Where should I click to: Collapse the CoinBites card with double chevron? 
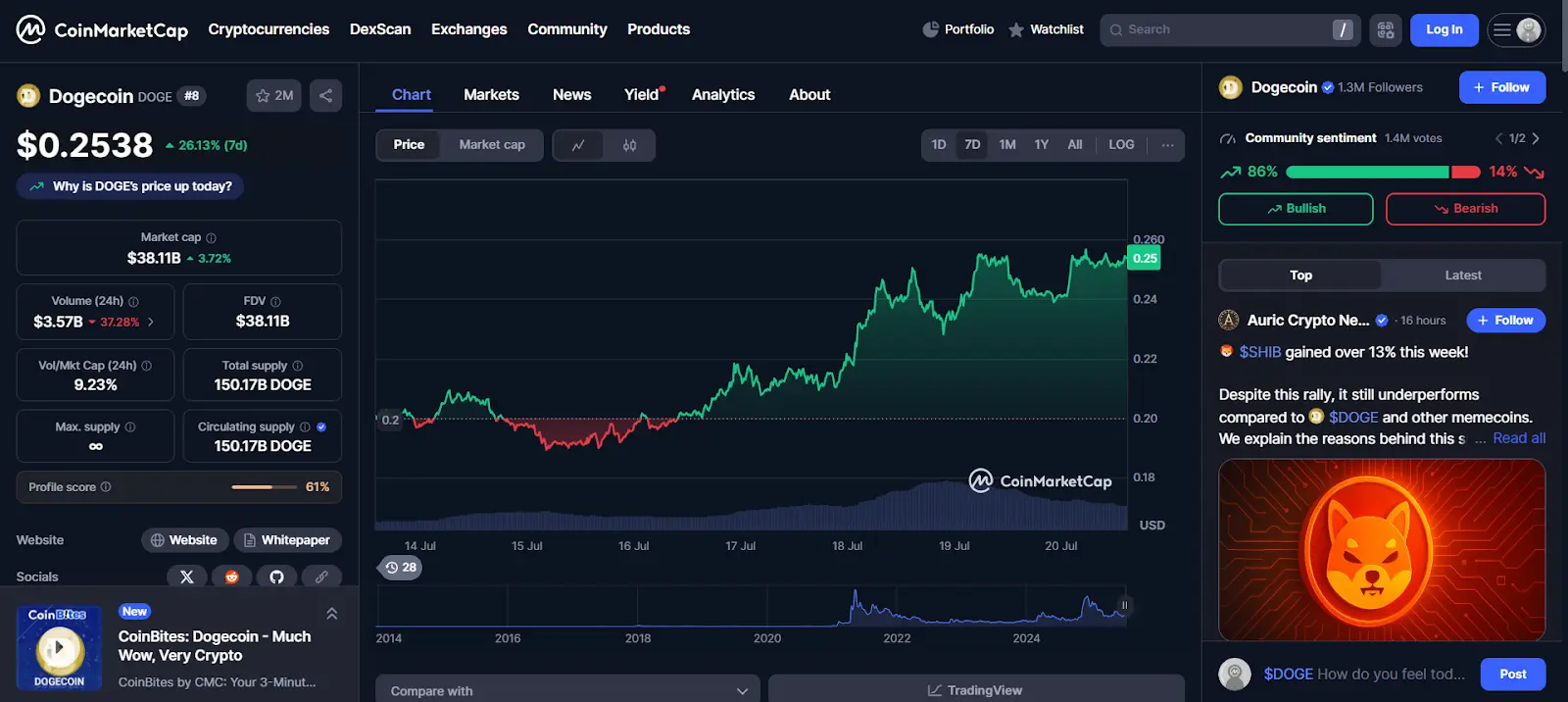click(x=332, y=614)
